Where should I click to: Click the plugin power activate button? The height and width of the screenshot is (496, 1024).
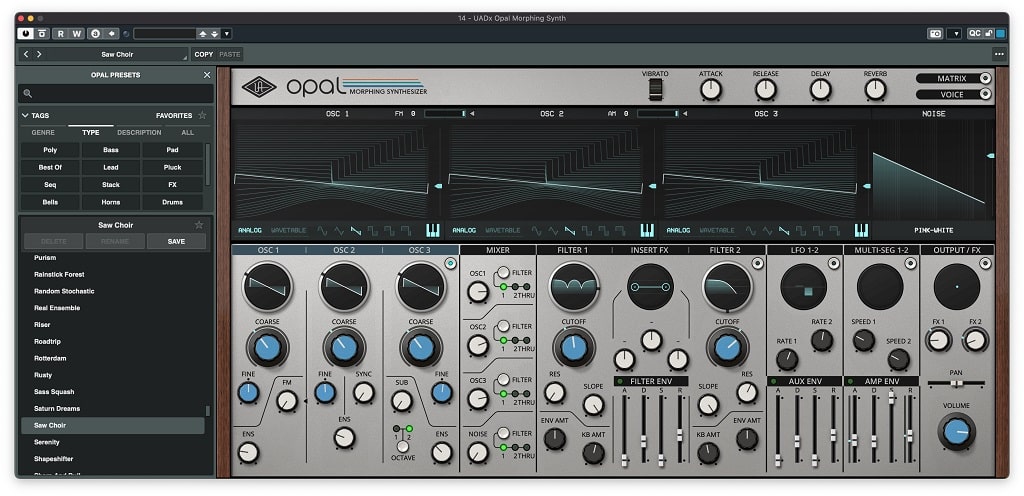click(x=25, y=33)
